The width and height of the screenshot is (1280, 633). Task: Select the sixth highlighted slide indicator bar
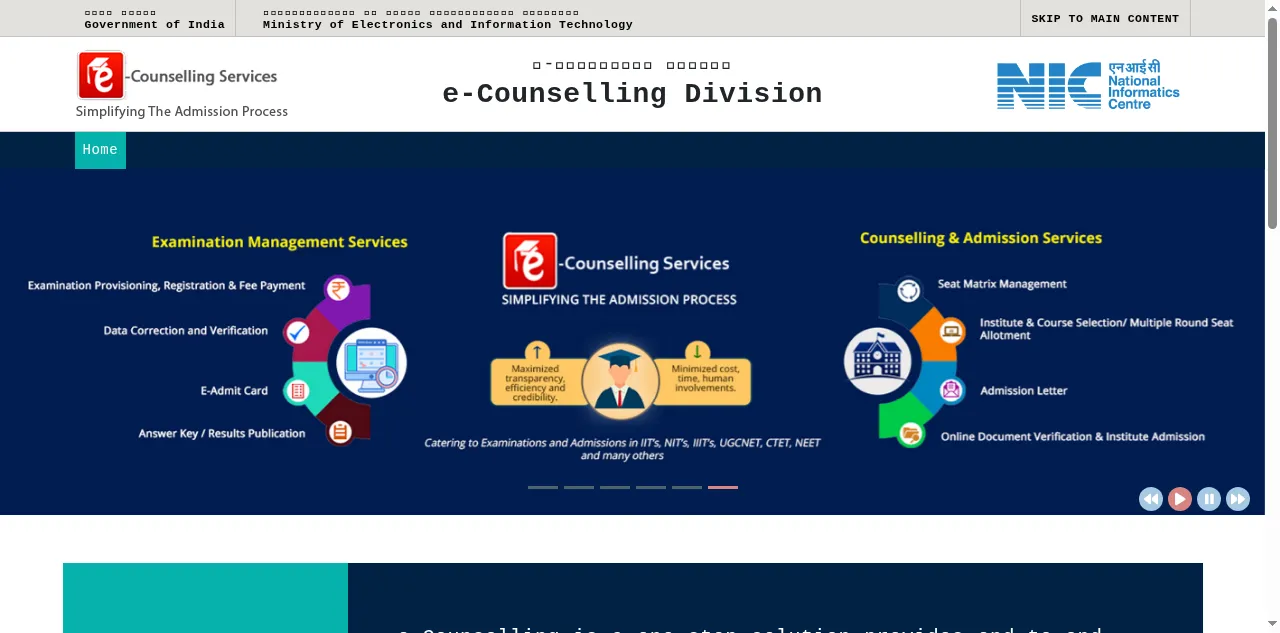tap(723, 487)
